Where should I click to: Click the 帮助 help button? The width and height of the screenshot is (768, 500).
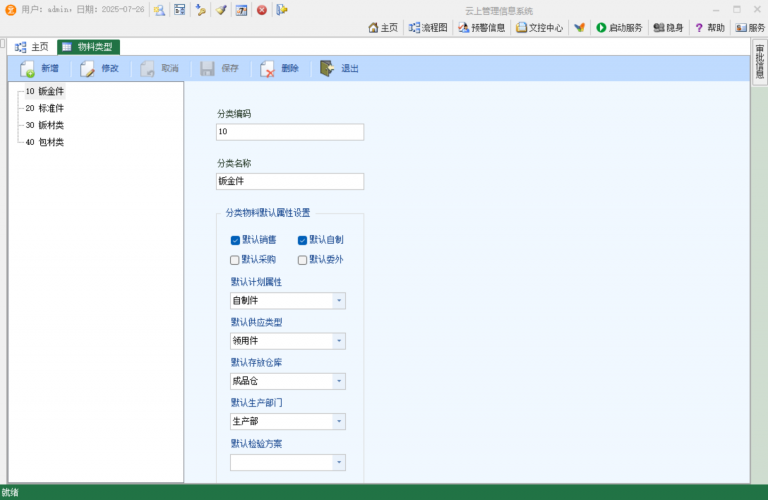point(709,28)
